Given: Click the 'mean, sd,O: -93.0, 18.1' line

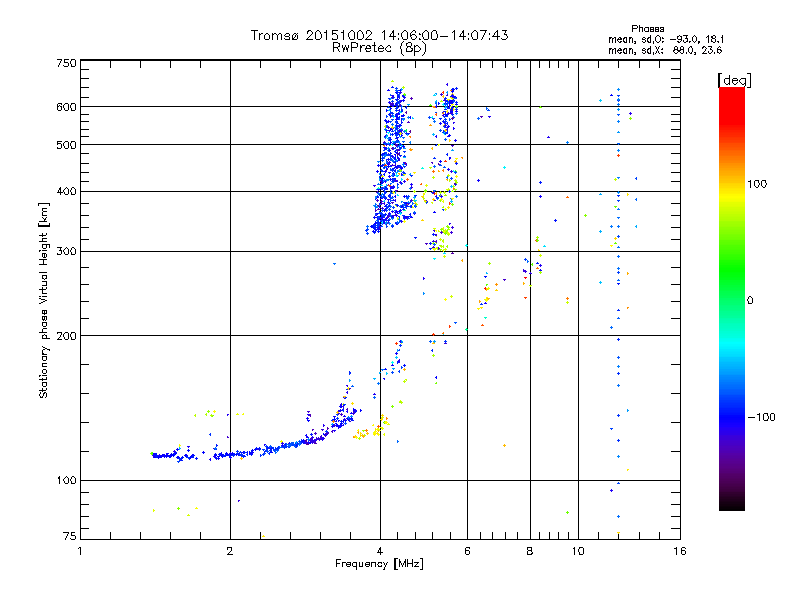Looking at the screenshot, I should pyautogui.click(x=666, y=39).
